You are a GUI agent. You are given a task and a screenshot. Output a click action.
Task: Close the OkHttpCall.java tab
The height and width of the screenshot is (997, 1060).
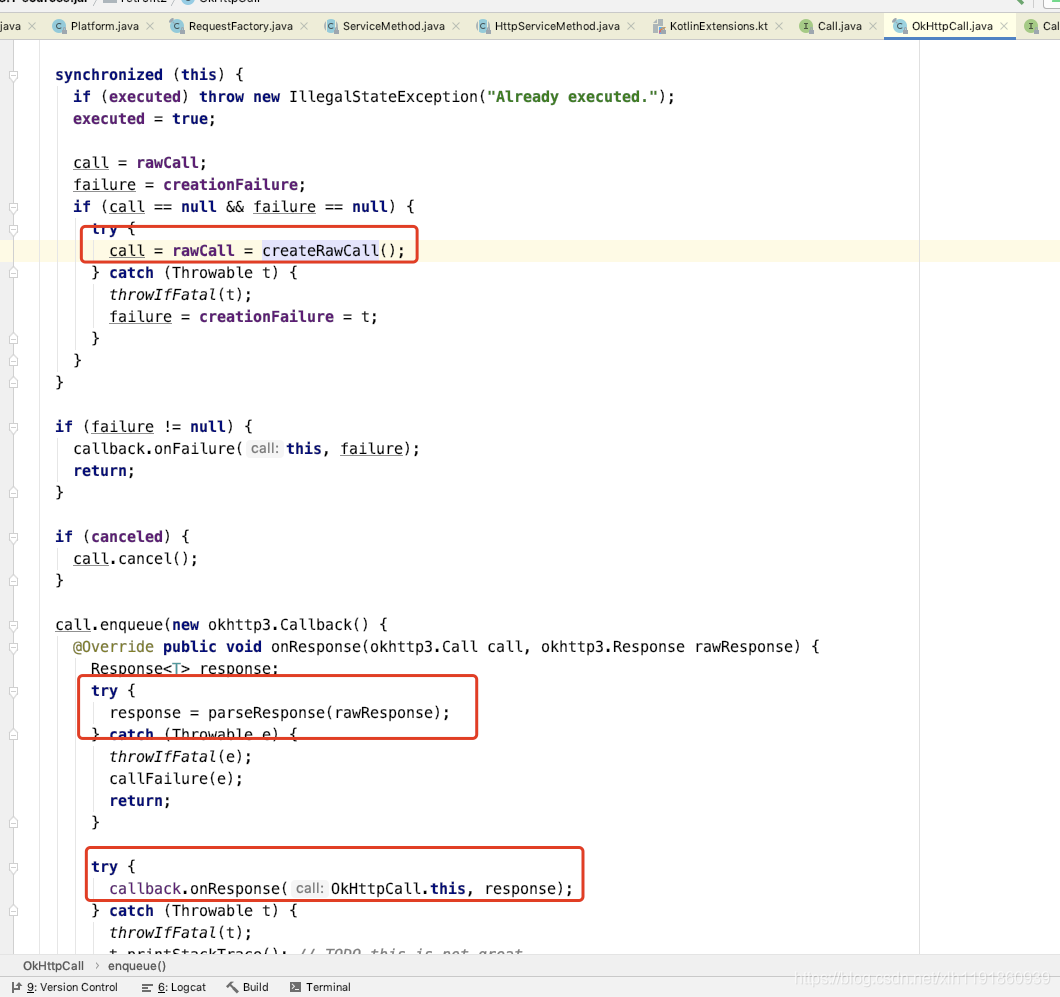pos(1004,26)
